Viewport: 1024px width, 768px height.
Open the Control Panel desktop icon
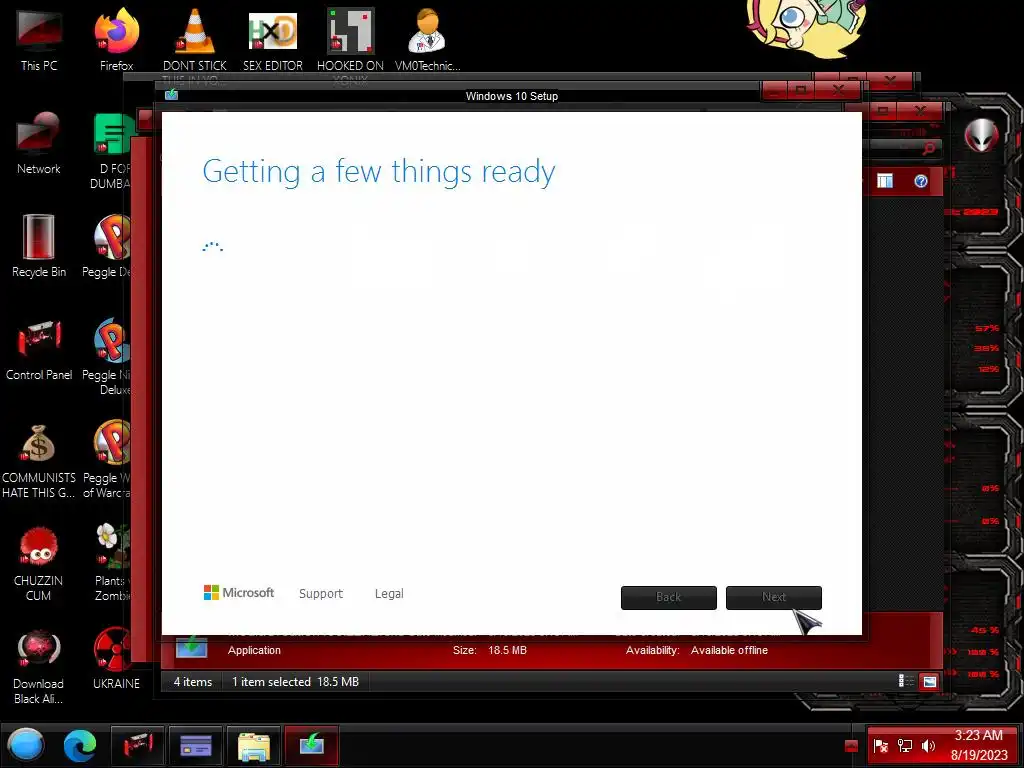pos(39,349)
